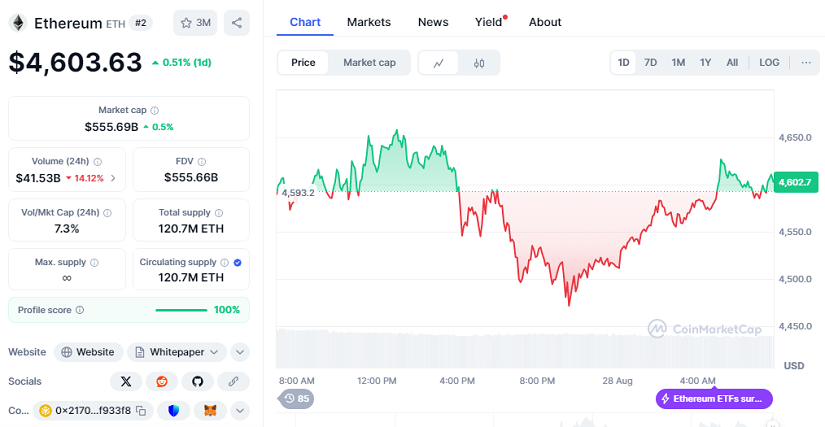
Task: Open the Ethereum ETFs news marker
Action: click(x=714, y=398)
